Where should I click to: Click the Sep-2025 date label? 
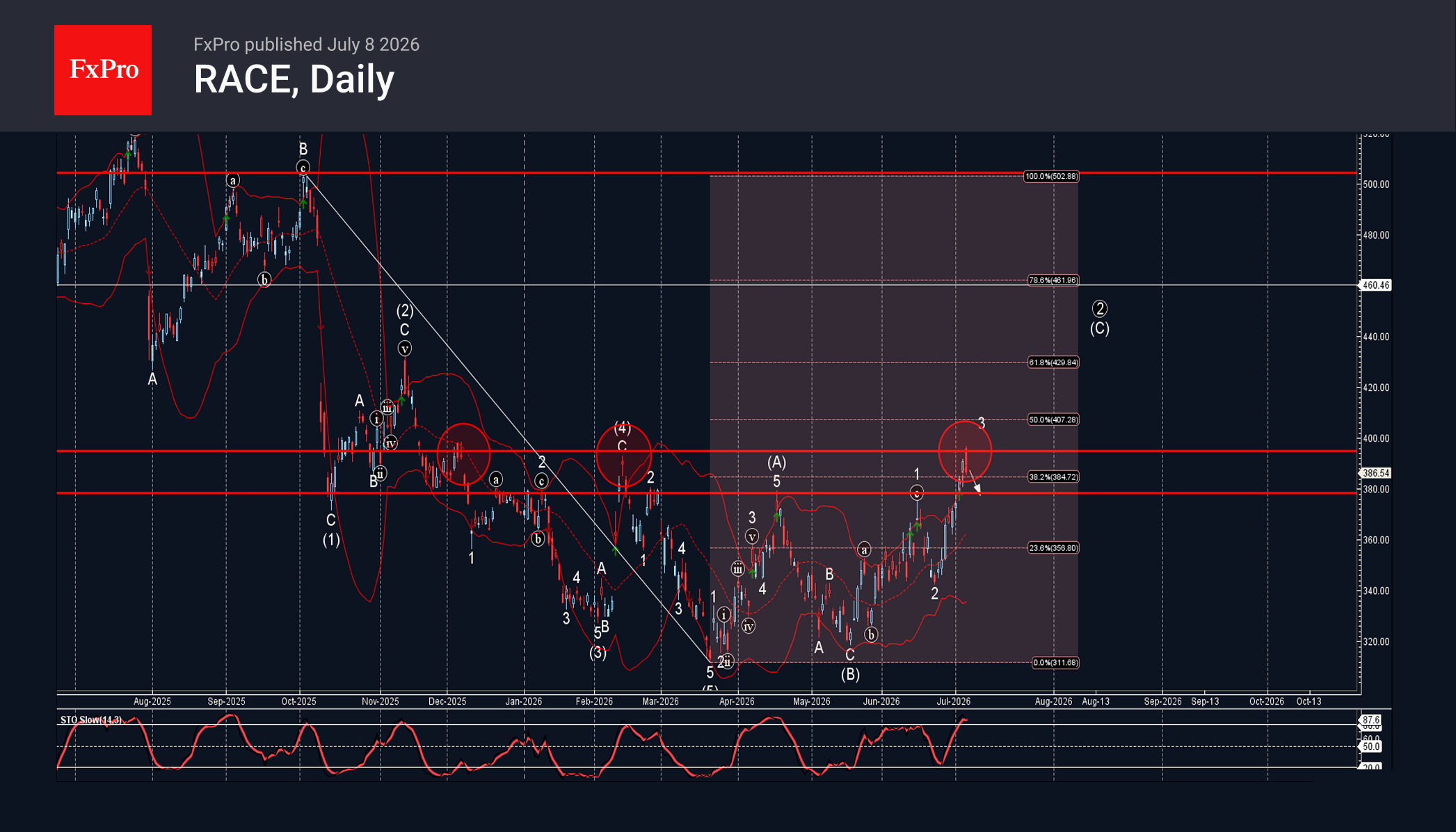[226, 701]
